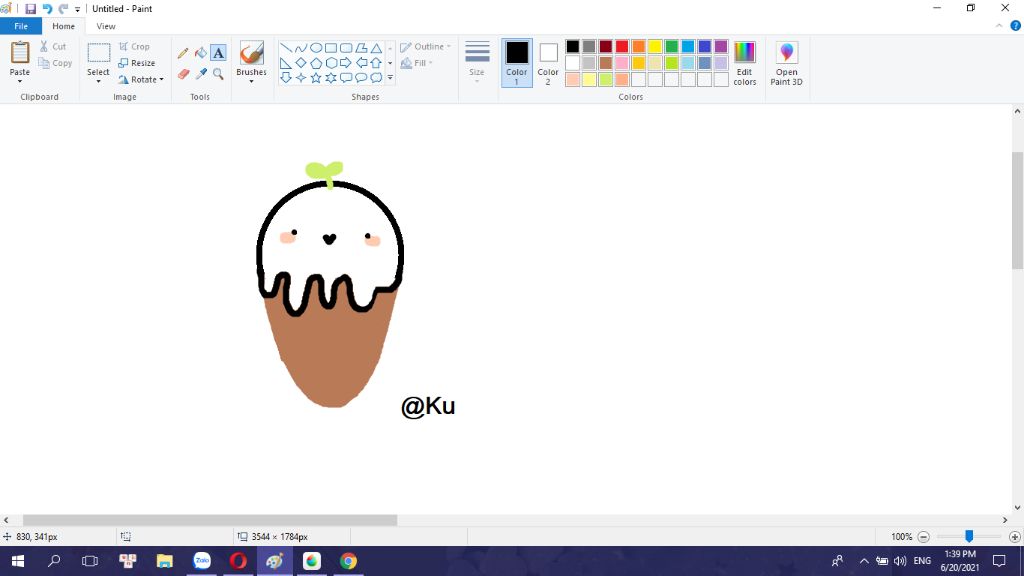Click the horizontal scrollbar thumb
Image resolution: width=1024 pixels, height=576 pixels.
pos(210,520)
